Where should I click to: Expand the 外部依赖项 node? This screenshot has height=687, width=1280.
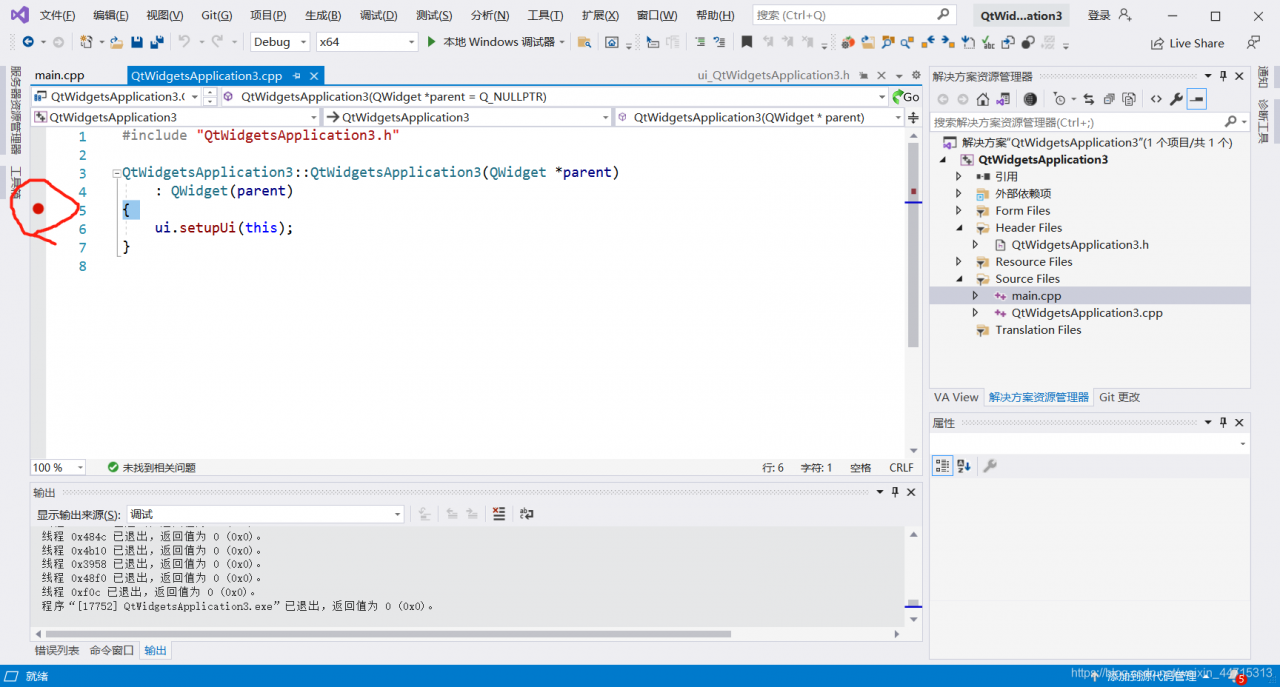(959, 194)
